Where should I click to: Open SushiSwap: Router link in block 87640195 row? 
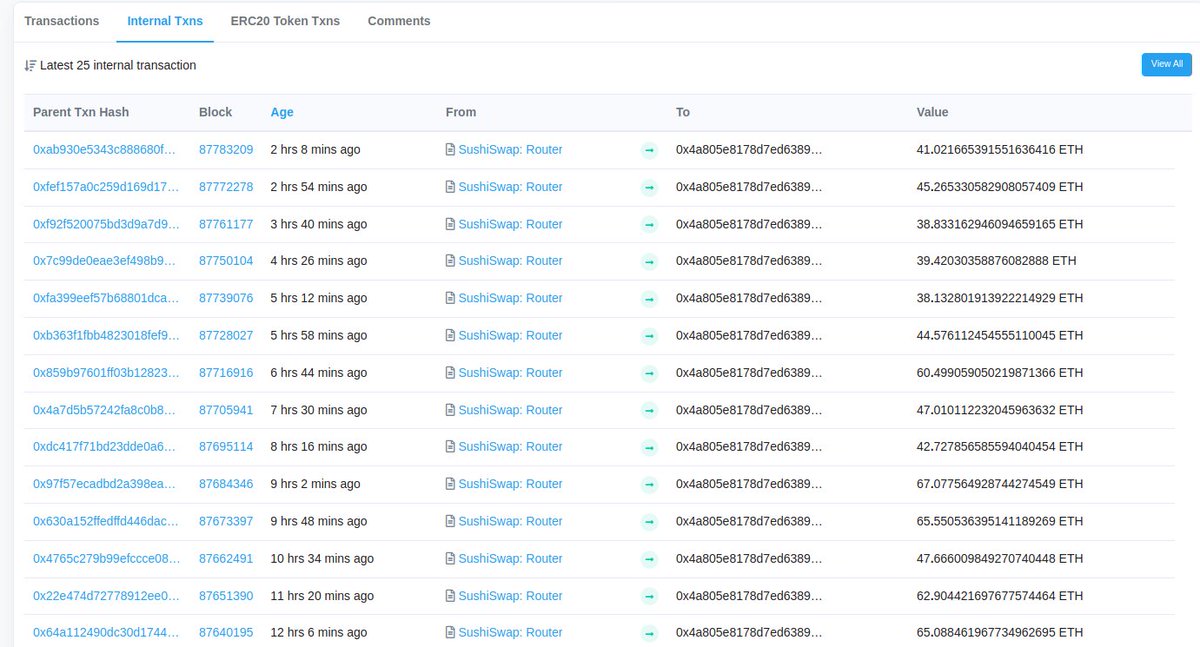point(510,633)
